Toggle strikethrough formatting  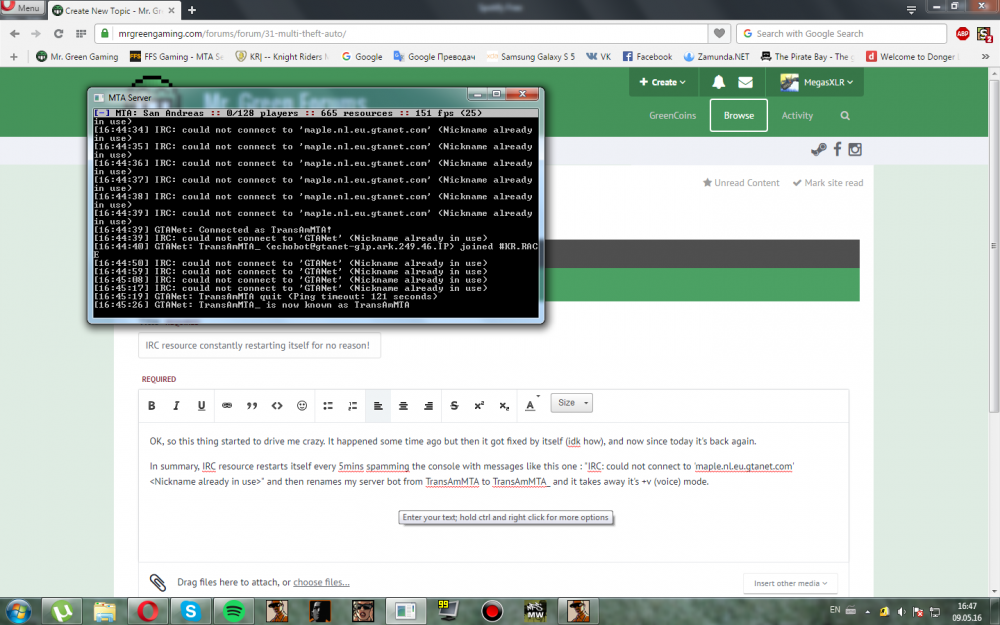[454, 405]
